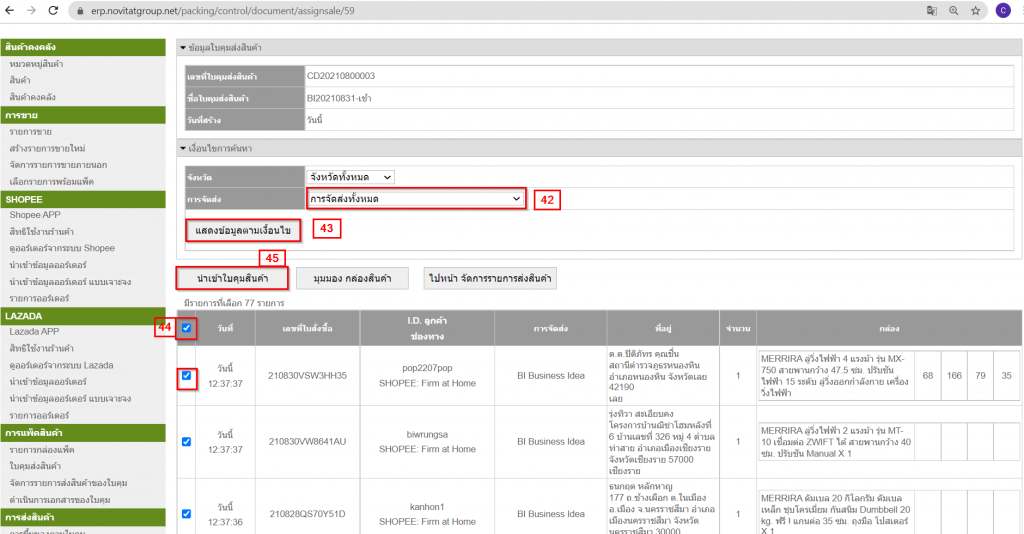Open the browser zoom magnifier icon

pos(954,10)
